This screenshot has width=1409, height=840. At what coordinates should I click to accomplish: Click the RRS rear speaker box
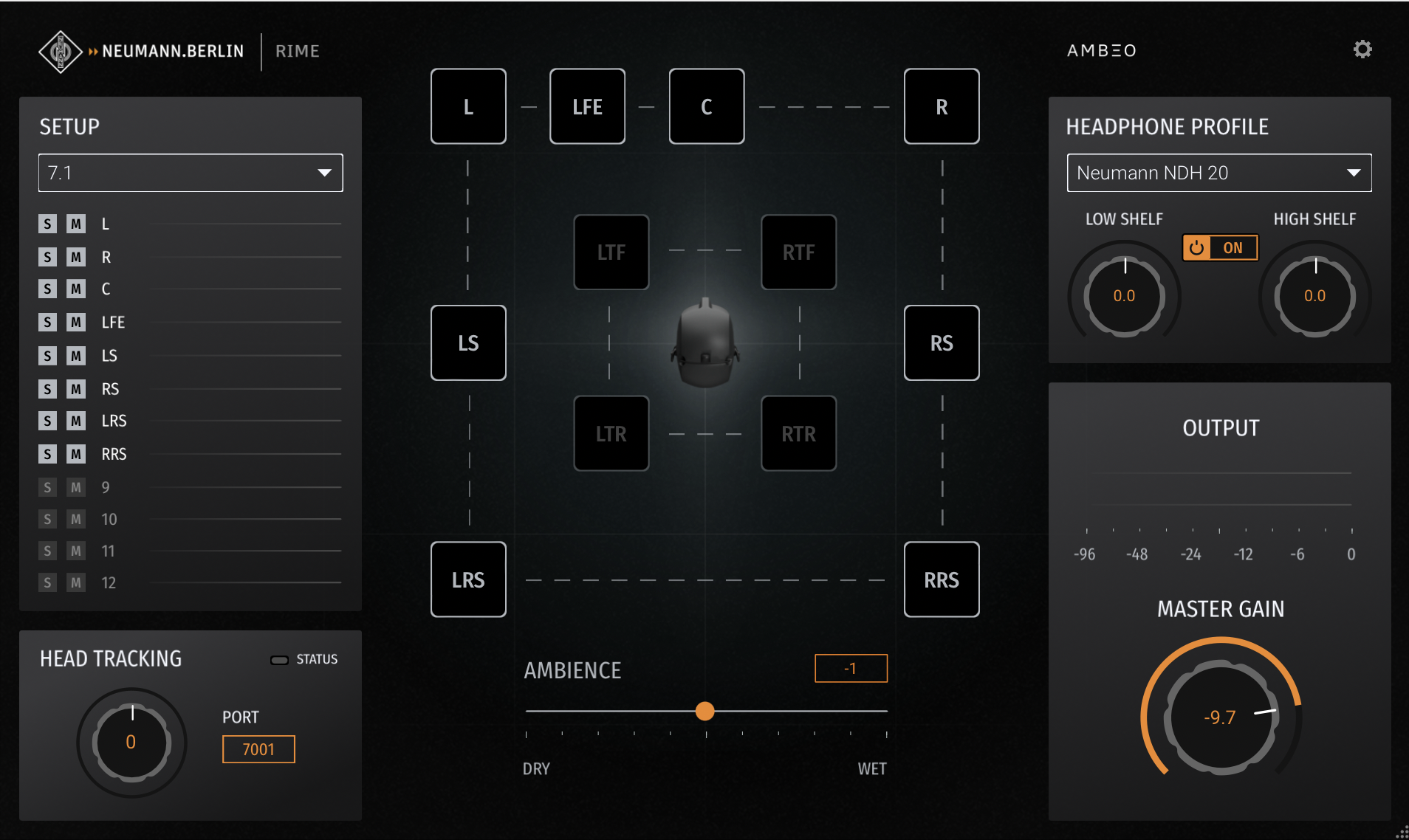[x=941, y=580]
